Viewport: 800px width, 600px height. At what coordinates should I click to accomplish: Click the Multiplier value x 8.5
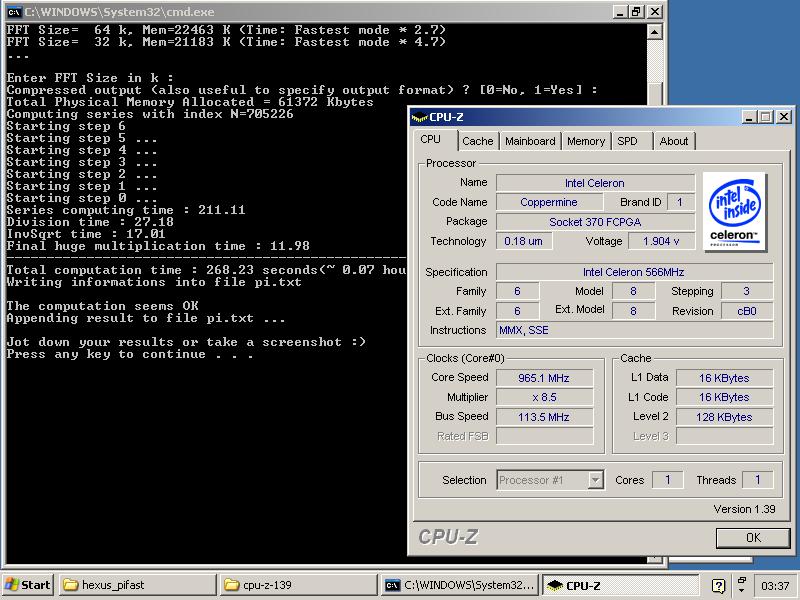[x=544, y=397]
